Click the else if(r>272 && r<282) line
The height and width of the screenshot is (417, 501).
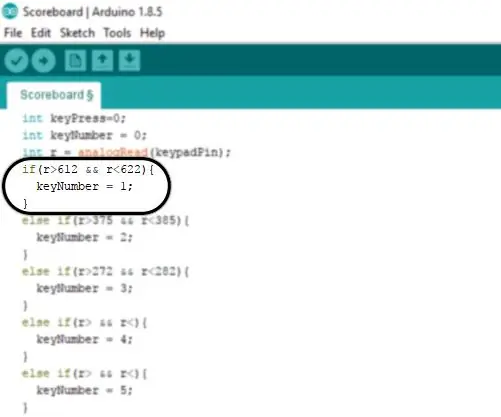point(105,271)
